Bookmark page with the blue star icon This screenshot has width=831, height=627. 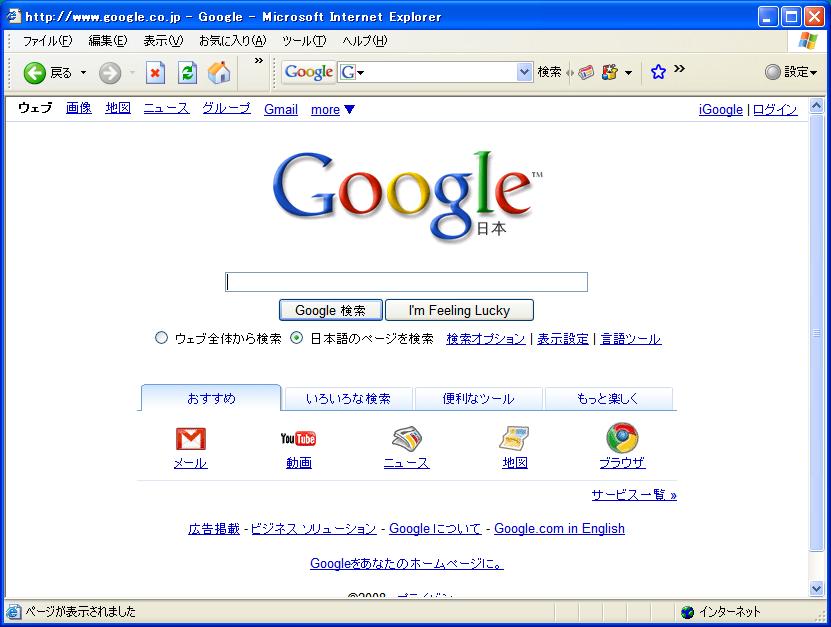click(x=658, y=72)
